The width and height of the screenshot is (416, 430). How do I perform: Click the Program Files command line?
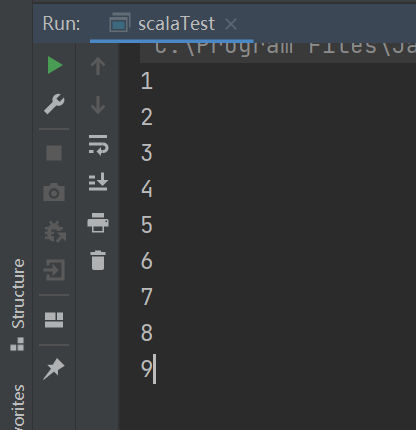pos(278,53)
